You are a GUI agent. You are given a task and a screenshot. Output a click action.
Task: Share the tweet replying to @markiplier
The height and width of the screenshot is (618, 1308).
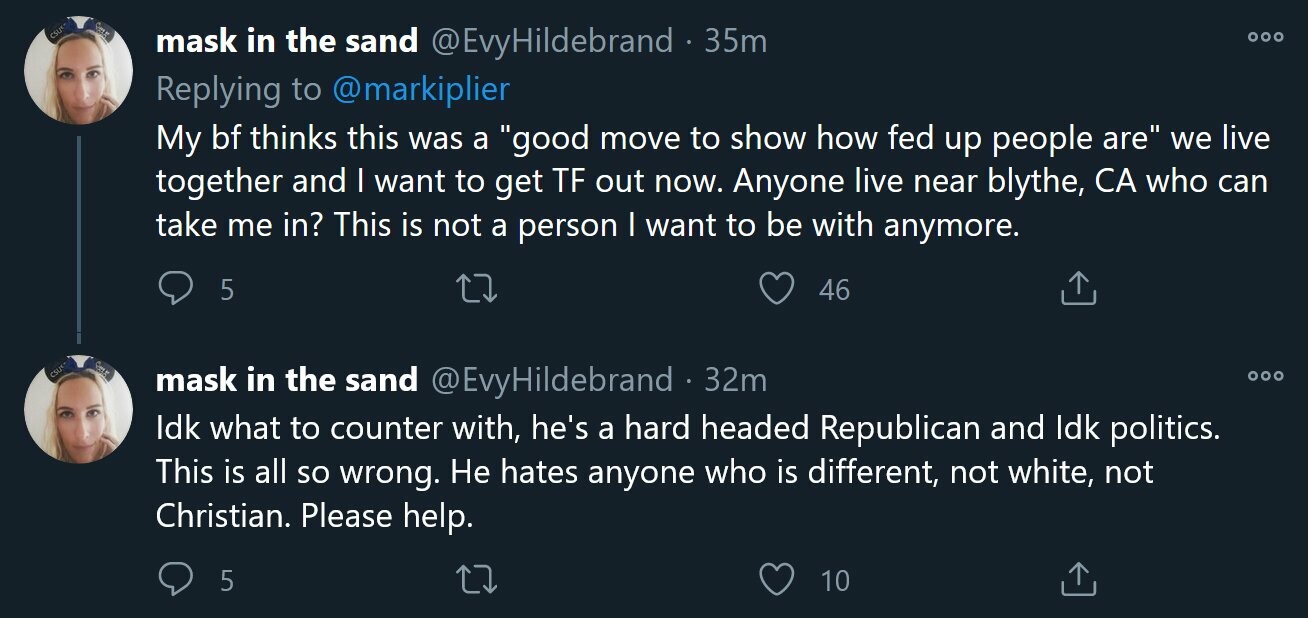(x=1077, y=289)
